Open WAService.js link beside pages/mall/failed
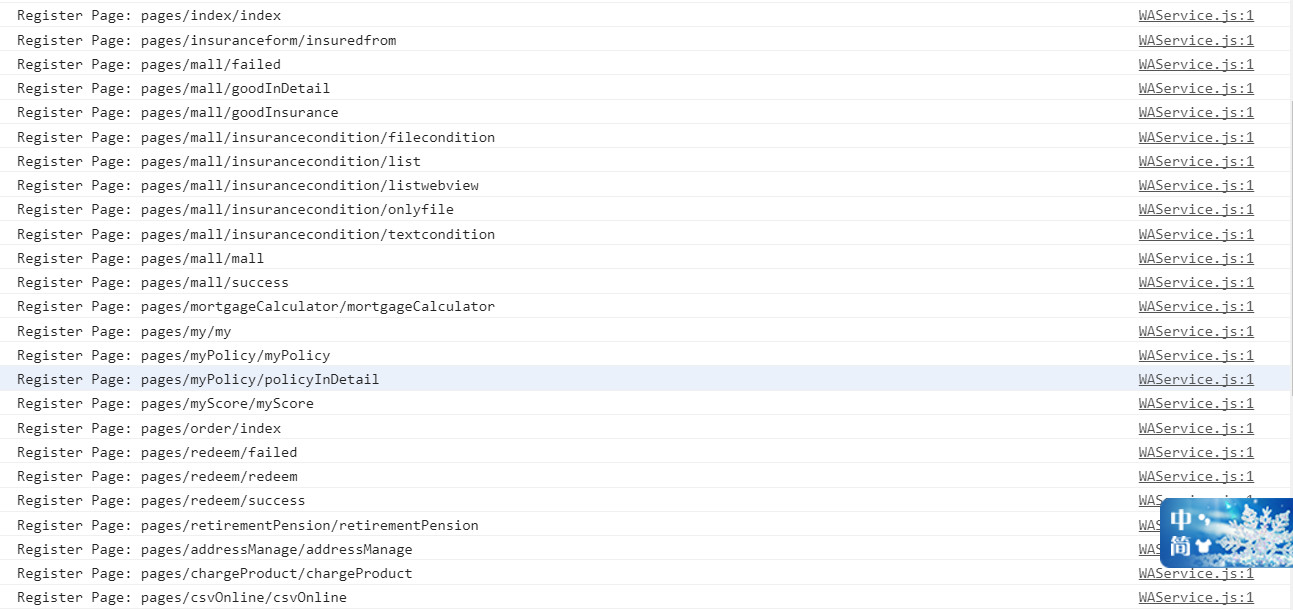The height and width of the screenshot is (610, 1293). [1195, 65]
